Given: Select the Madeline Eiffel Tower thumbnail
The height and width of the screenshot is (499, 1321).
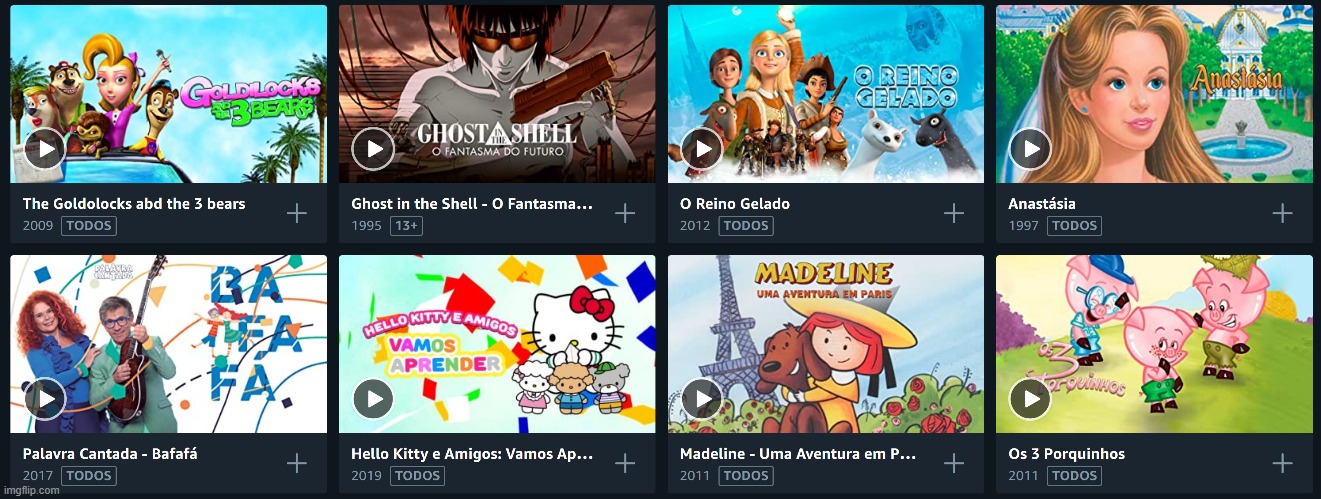Looking at the screenshot, I should (x=826, y=344).
